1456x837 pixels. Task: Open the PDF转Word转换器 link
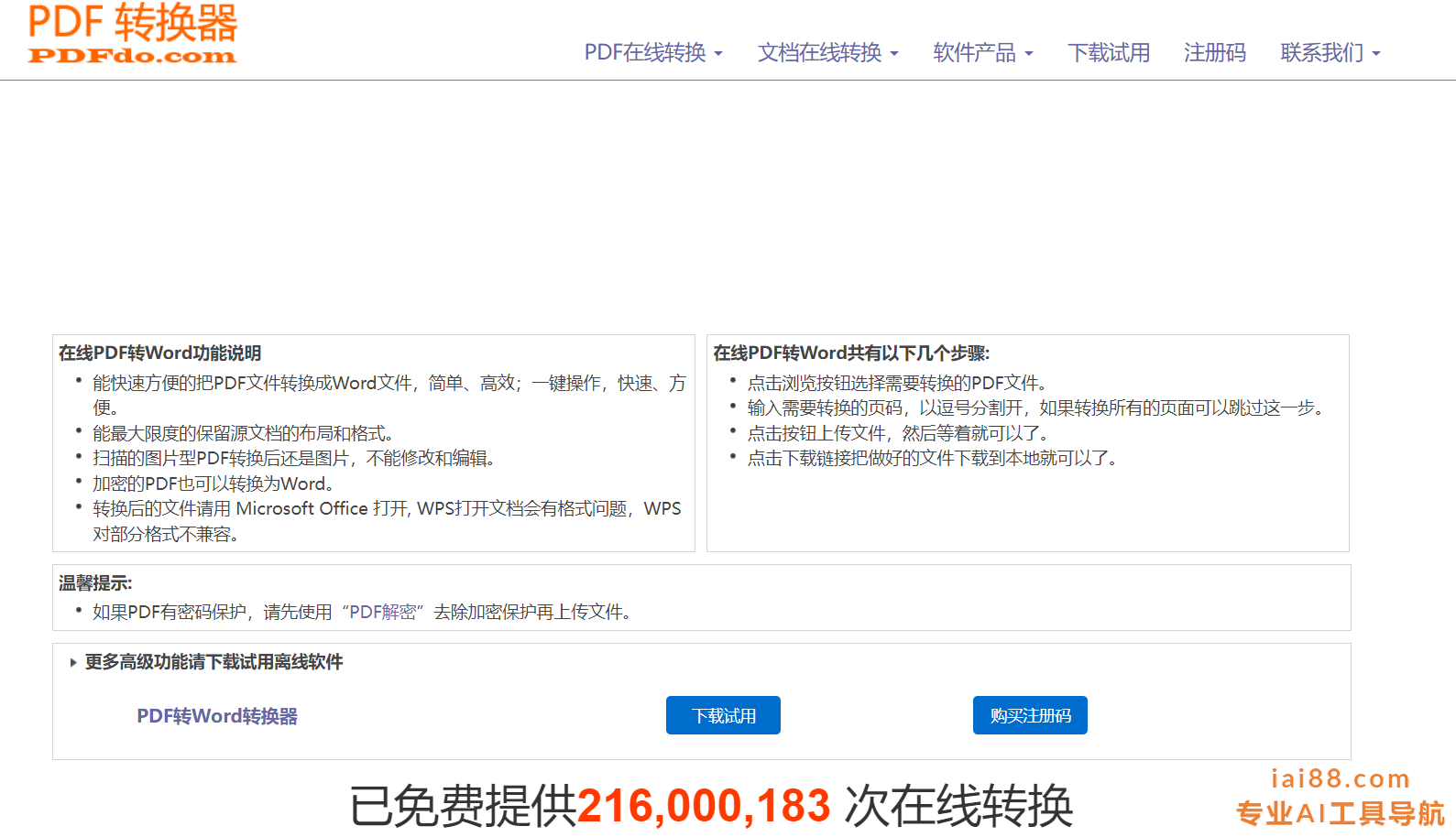click(217, 716)
